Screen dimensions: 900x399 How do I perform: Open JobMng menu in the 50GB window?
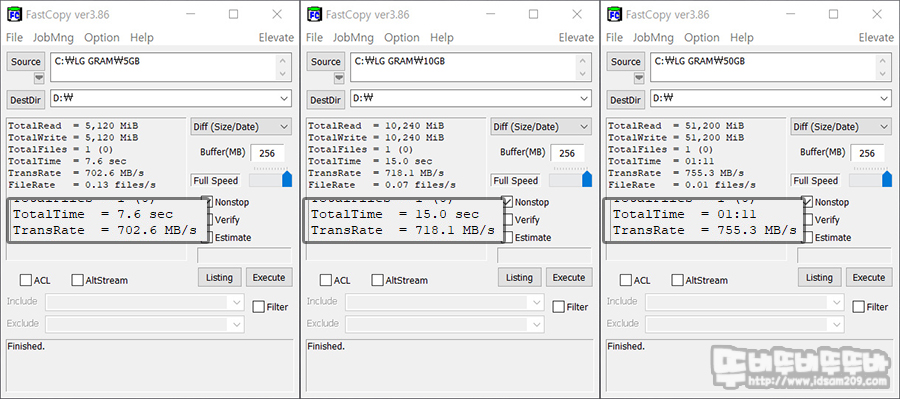653,38
